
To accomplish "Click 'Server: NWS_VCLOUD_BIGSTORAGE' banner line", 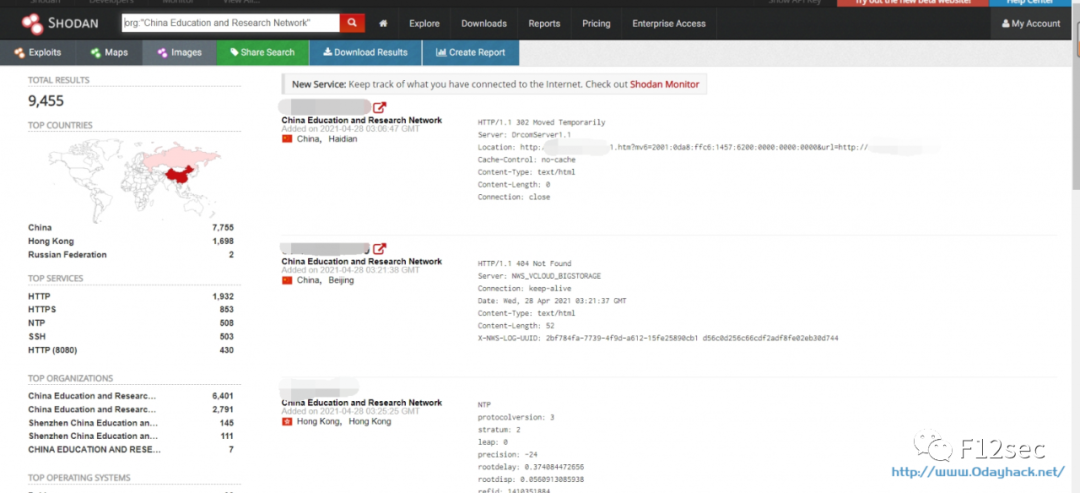I will [539, 276].
